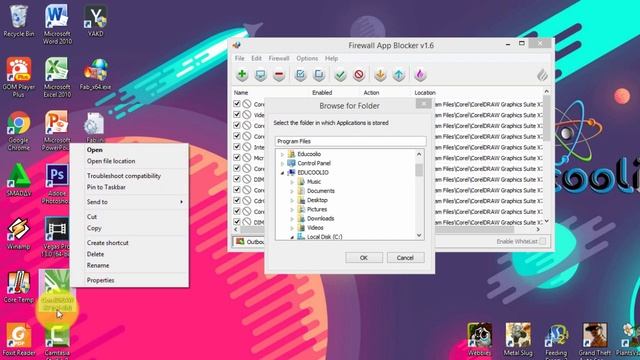Expand the Desktop folder arrow in tree
Viewport: 640px width, 360px height.
pyautogui.click(x=292, y=200)
